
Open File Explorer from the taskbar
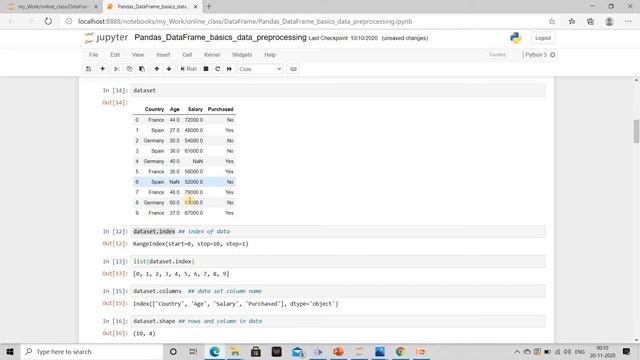point(235,351)
